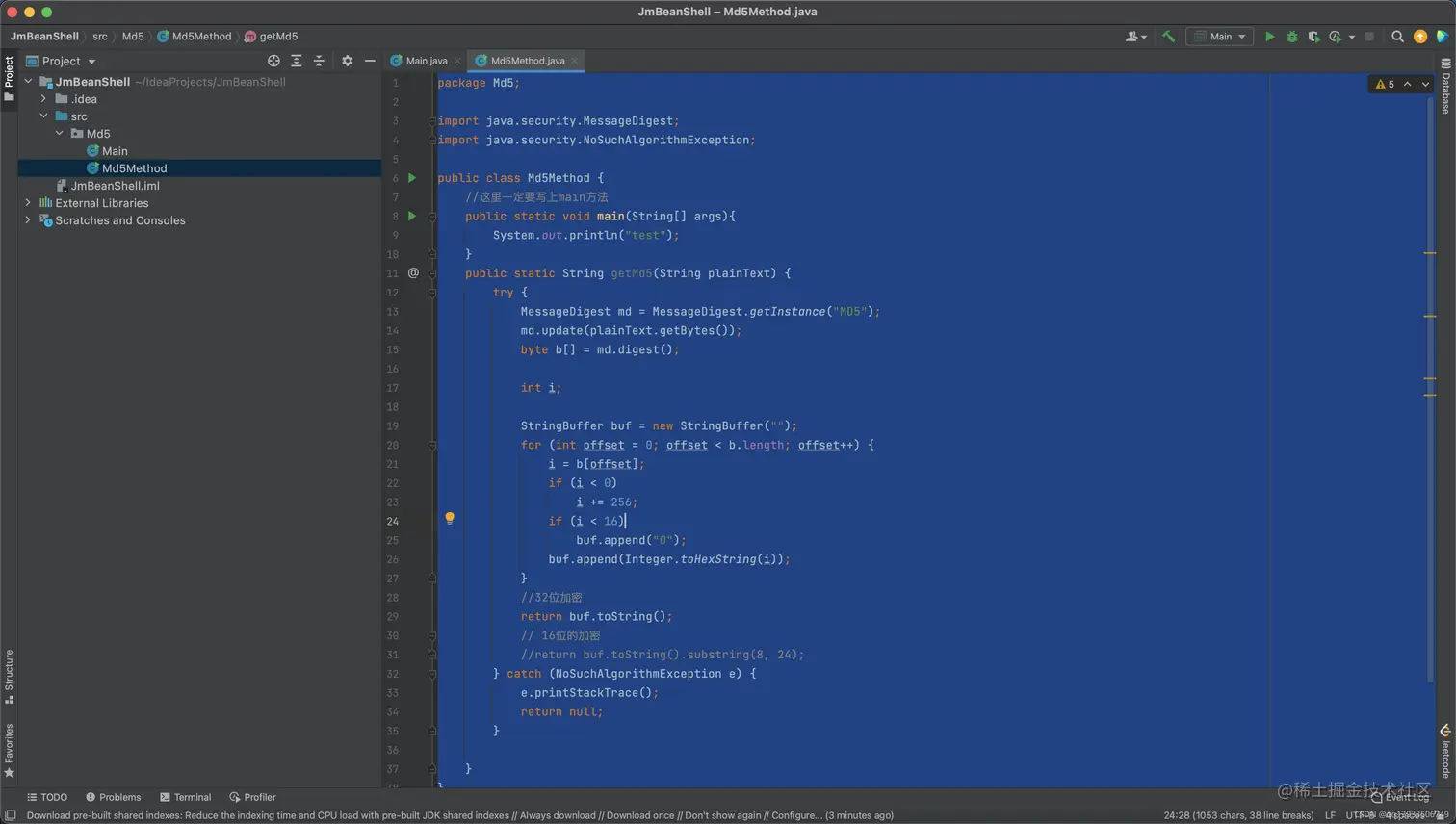Hide the Project tool window
This screenshot has height=824, width=1456.
pos(370,61)
